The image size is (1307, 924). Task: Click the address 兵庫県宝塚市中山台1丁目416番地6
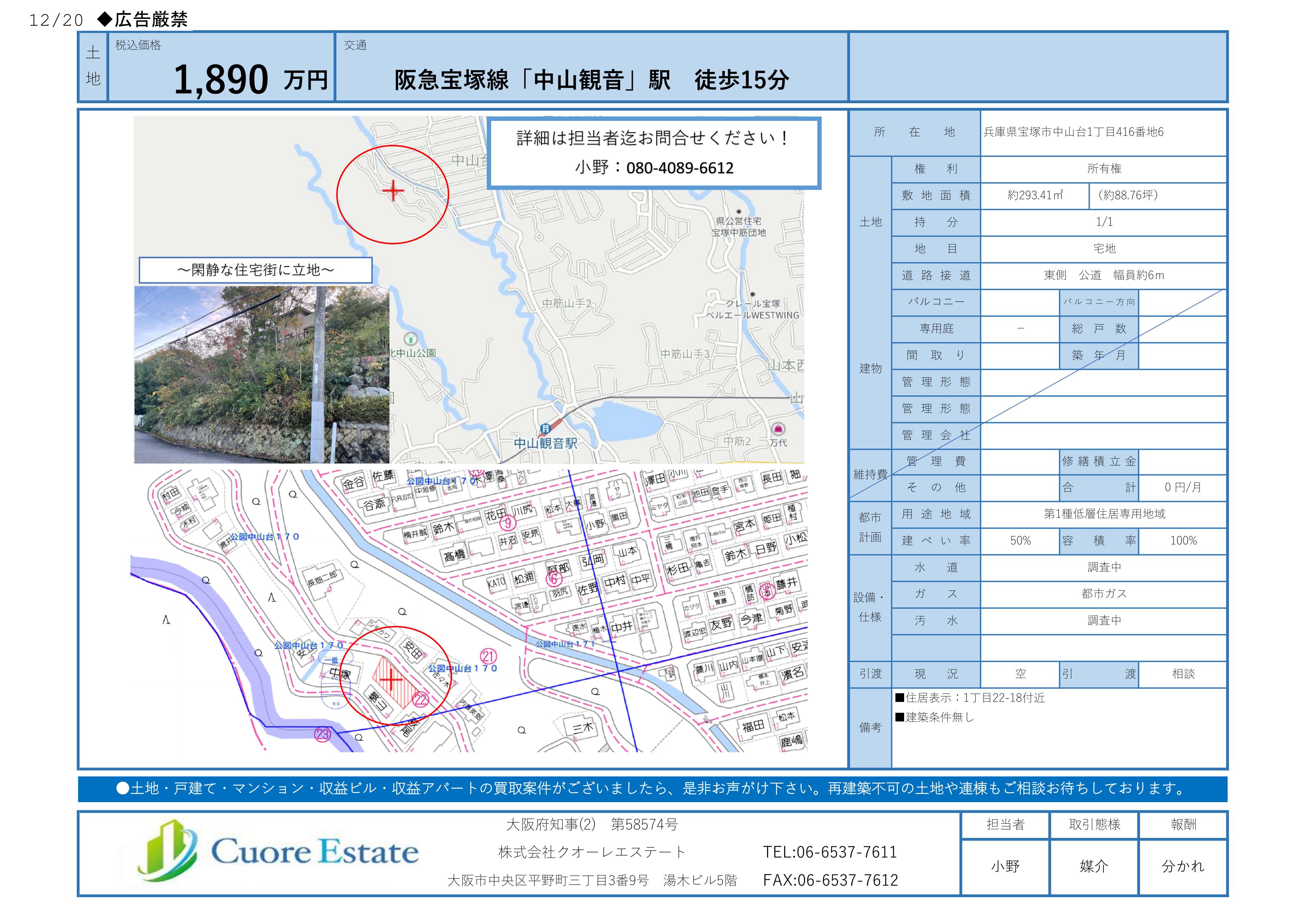1073,133
